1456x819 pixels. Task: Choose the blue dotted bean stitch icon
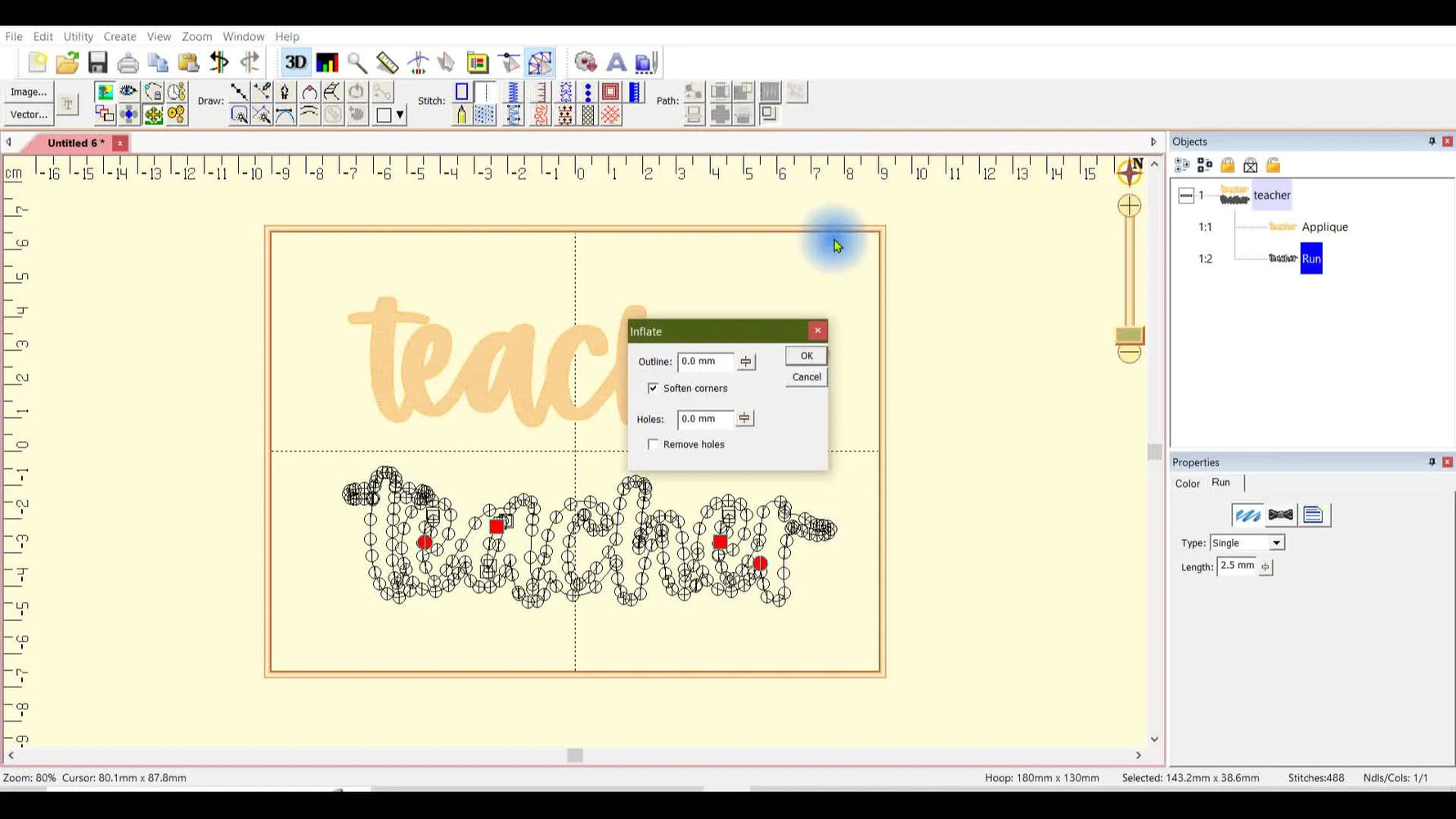[588, 92]
